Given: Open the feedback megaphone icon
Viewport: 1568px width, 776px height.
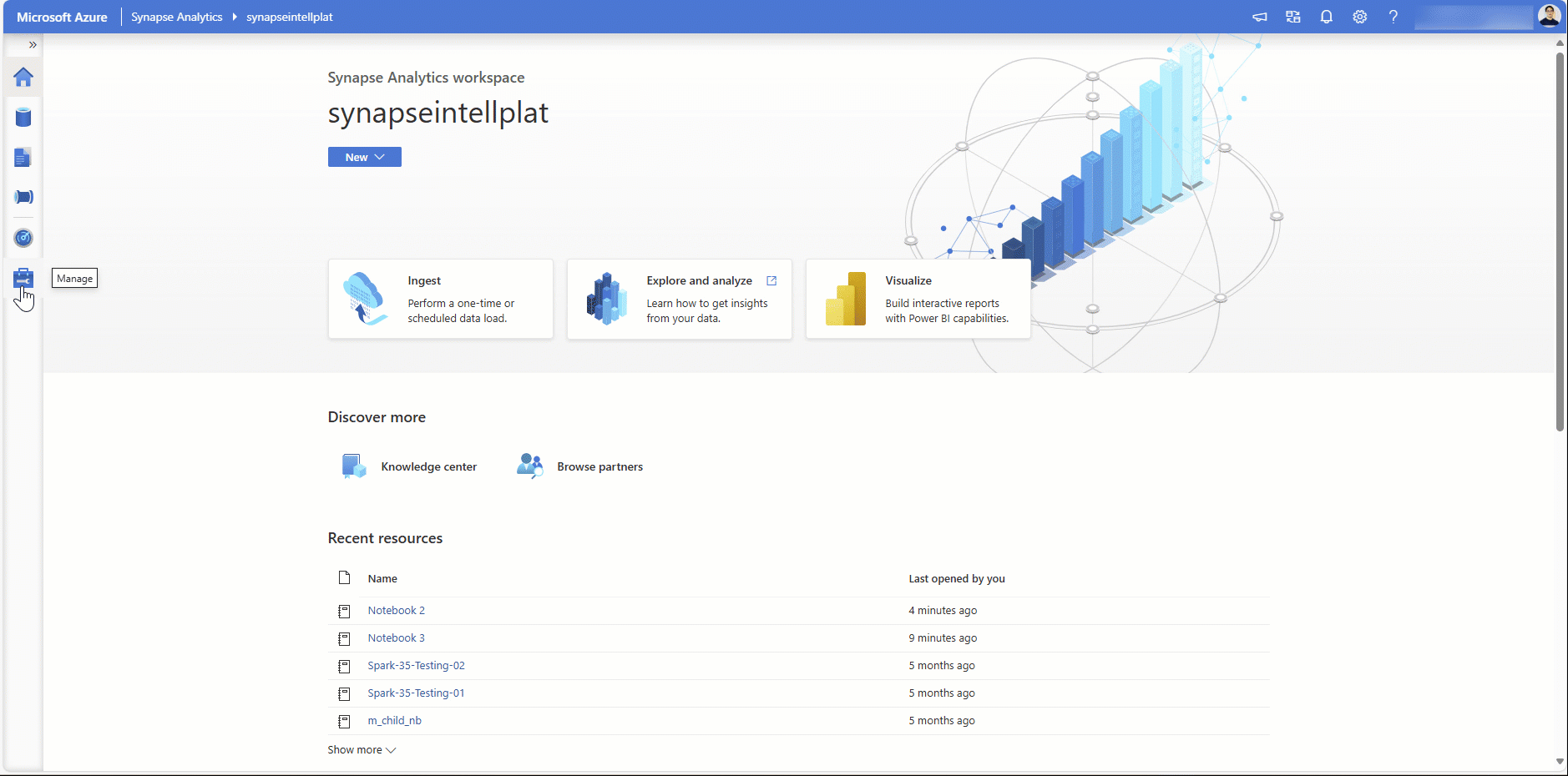Looking at the screenshot, I should coord(1259,17).
